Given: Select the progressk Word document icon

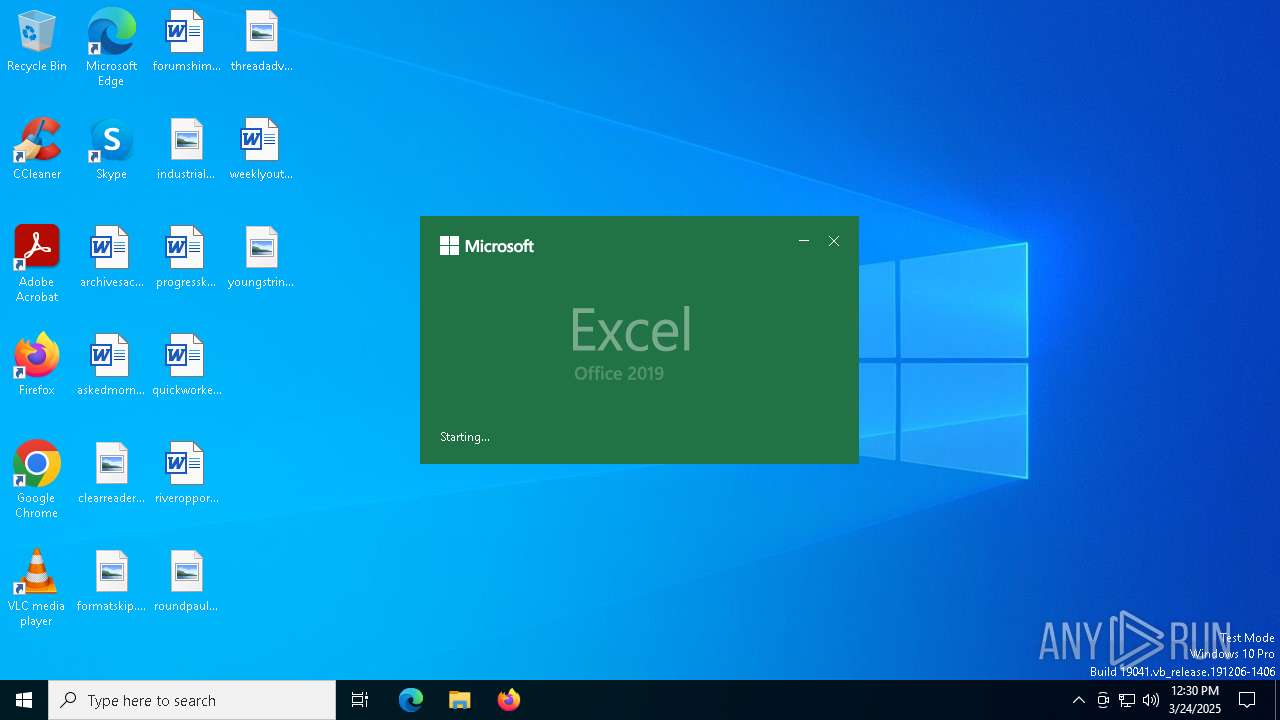Looking at the screenshot, I should click(x=186, y=257).
